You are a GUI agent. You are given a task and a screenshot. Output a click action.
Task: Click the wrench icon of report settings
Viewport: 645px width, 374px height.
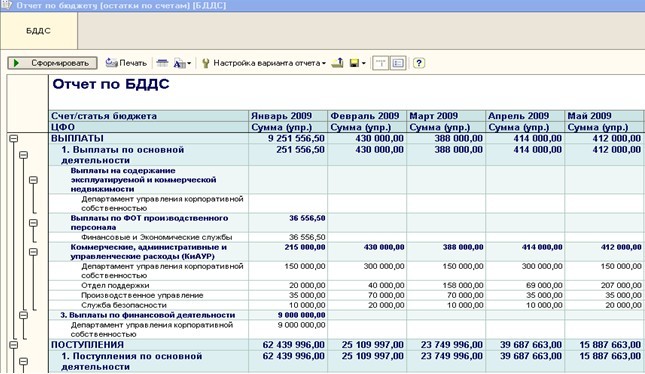click(x=206, y=63)
